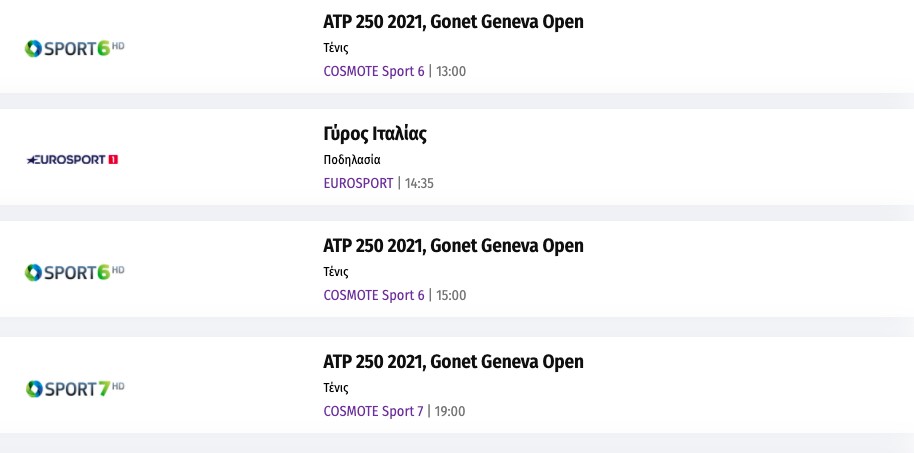The height and width of the screenshot is (453, 914).
Task: Open the Gonet Geneva Open title airing at 13:00
Action: click(453, 22)
